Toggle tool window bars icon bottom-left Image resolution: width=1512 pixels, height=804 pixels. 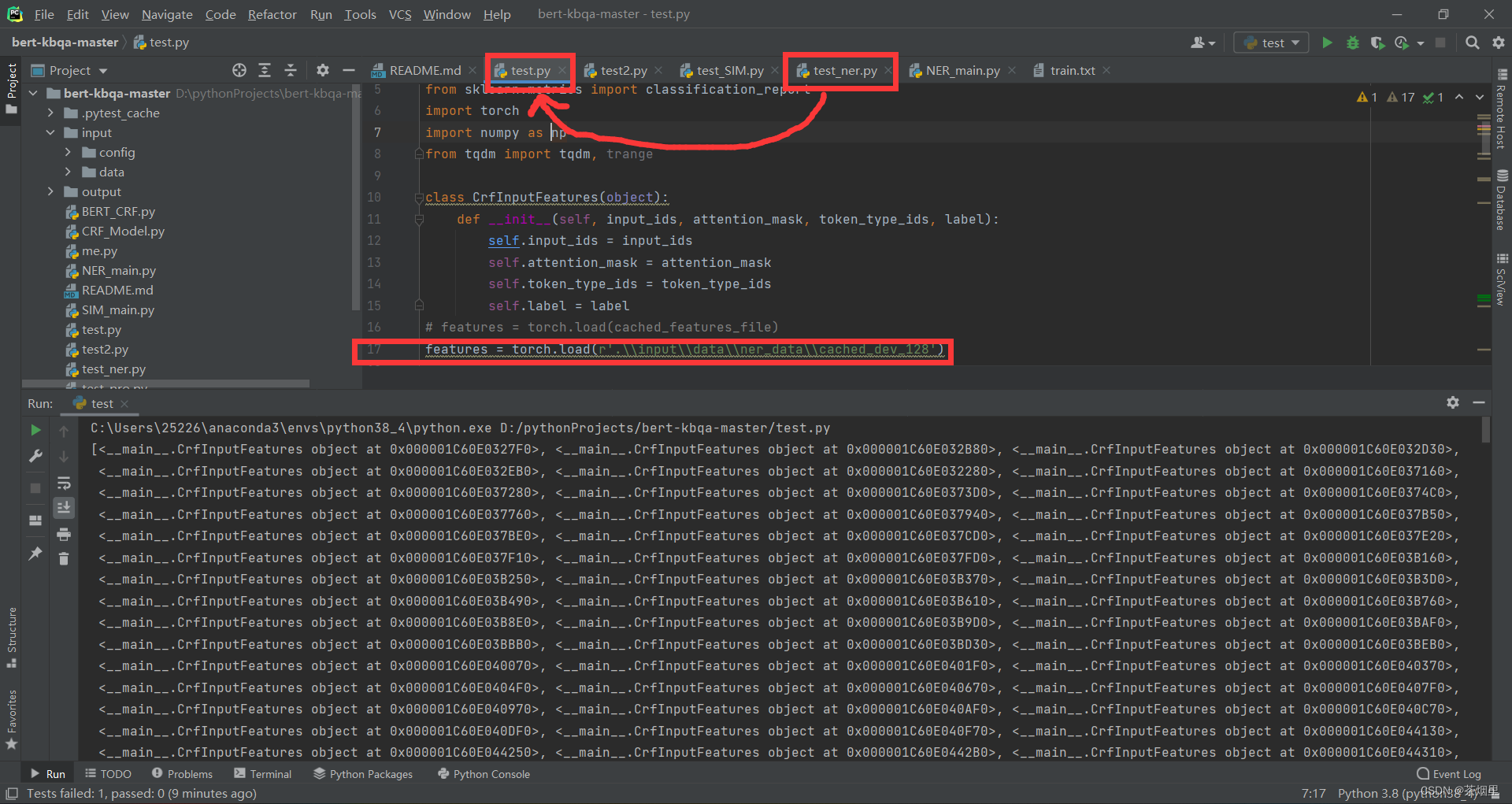[11, 793]
